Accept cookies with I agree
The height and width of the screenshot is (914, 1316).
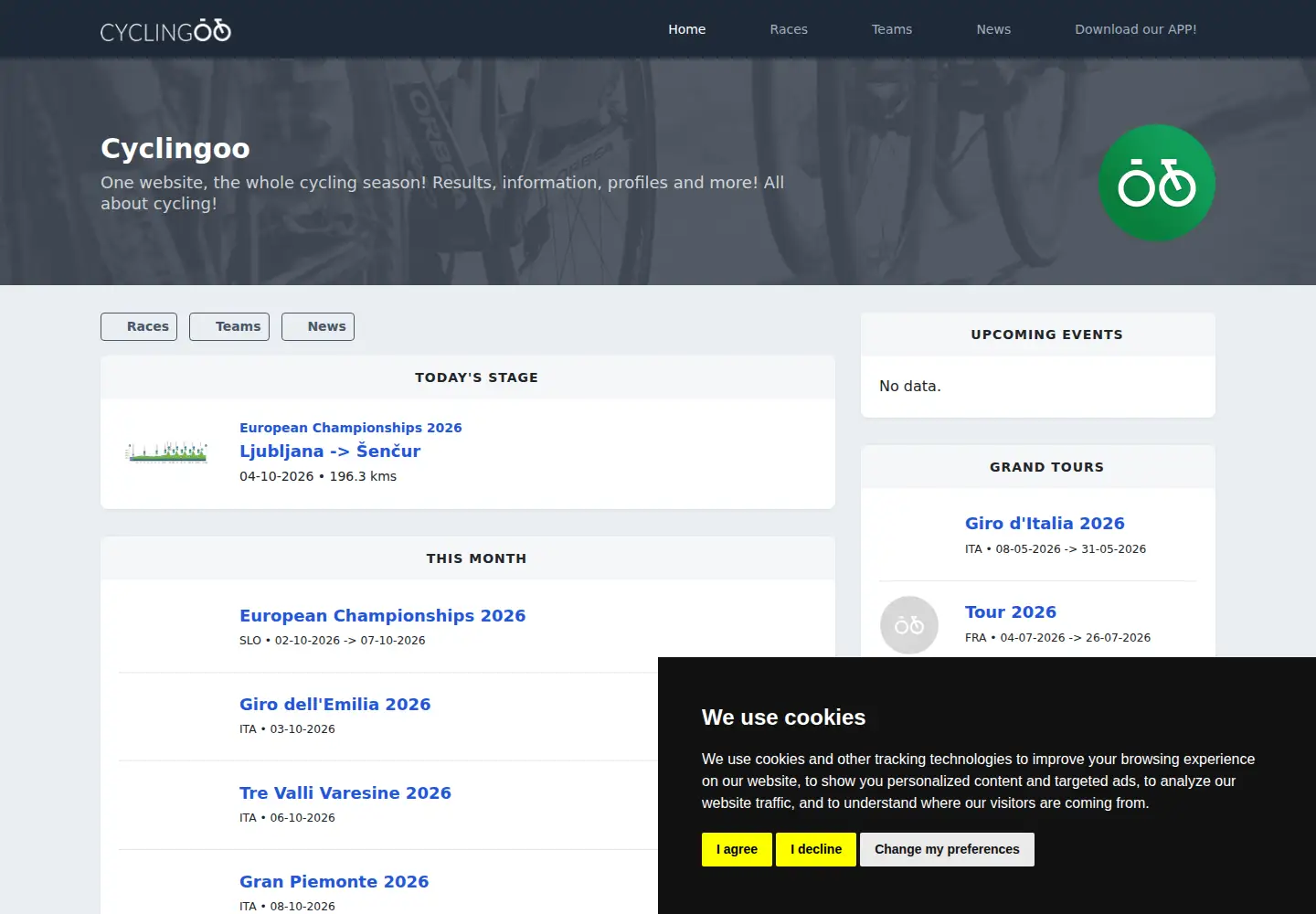(737, 849)
